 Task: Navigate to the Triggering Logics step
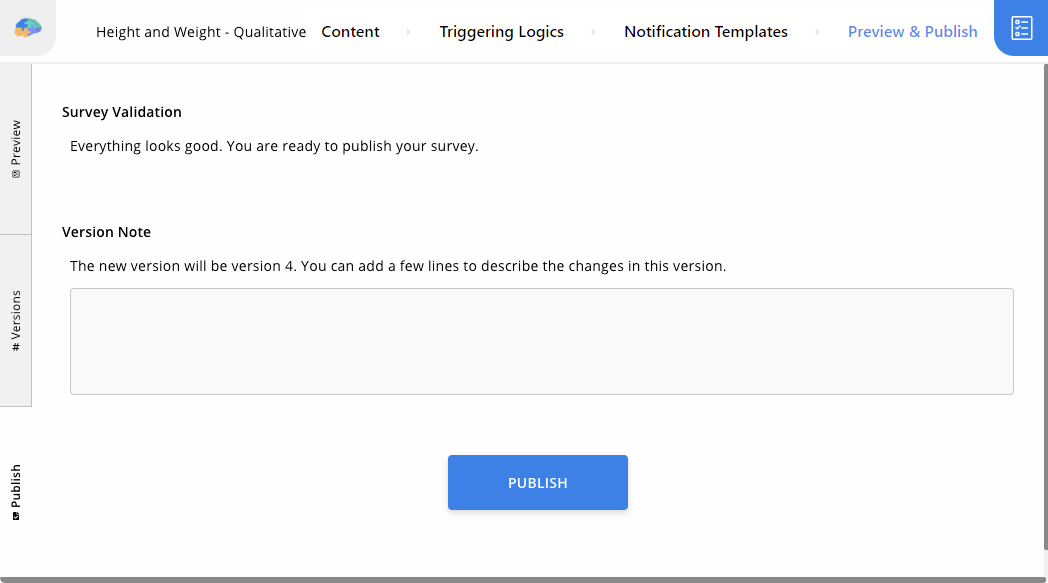(x=501, y=31)
